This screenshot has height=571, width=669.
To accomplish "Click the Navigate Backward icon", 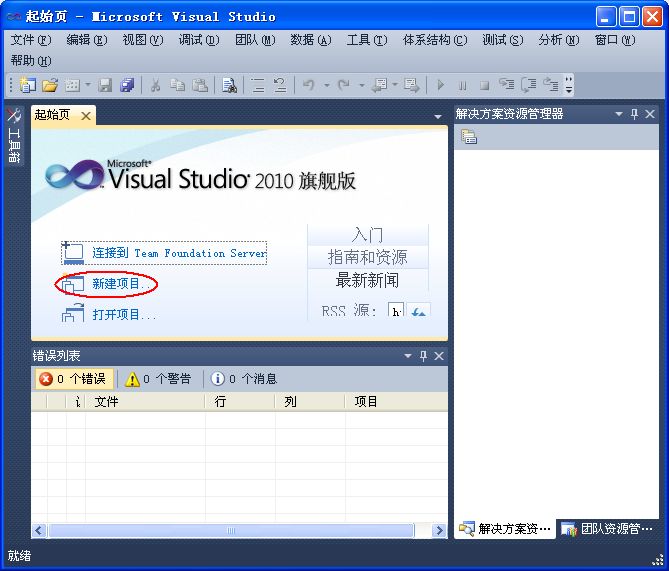I will [x=379, y=85].
